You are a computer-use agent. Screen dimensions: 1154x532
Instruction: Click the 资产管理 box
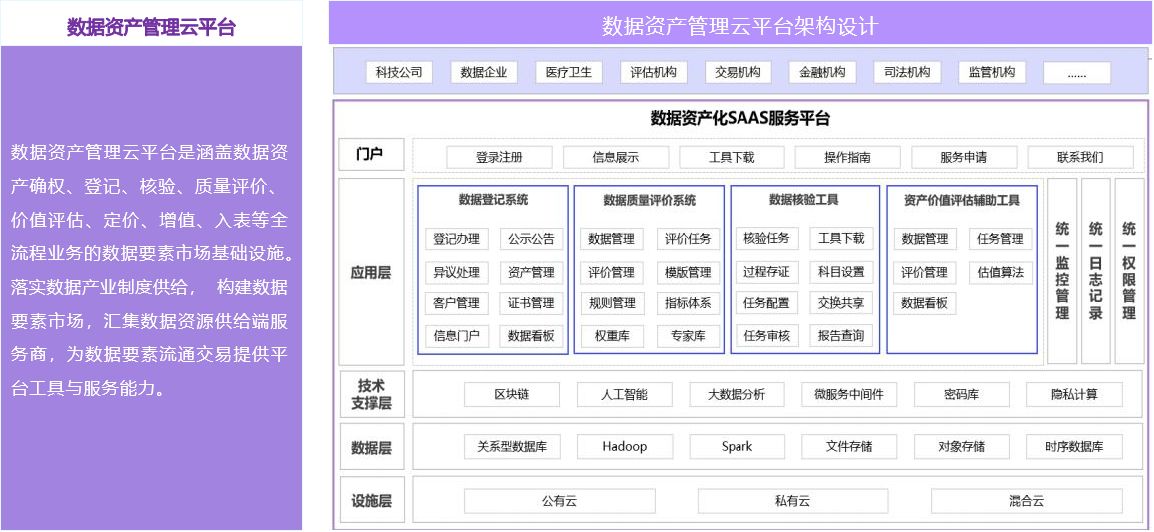(x=531, y=272)
